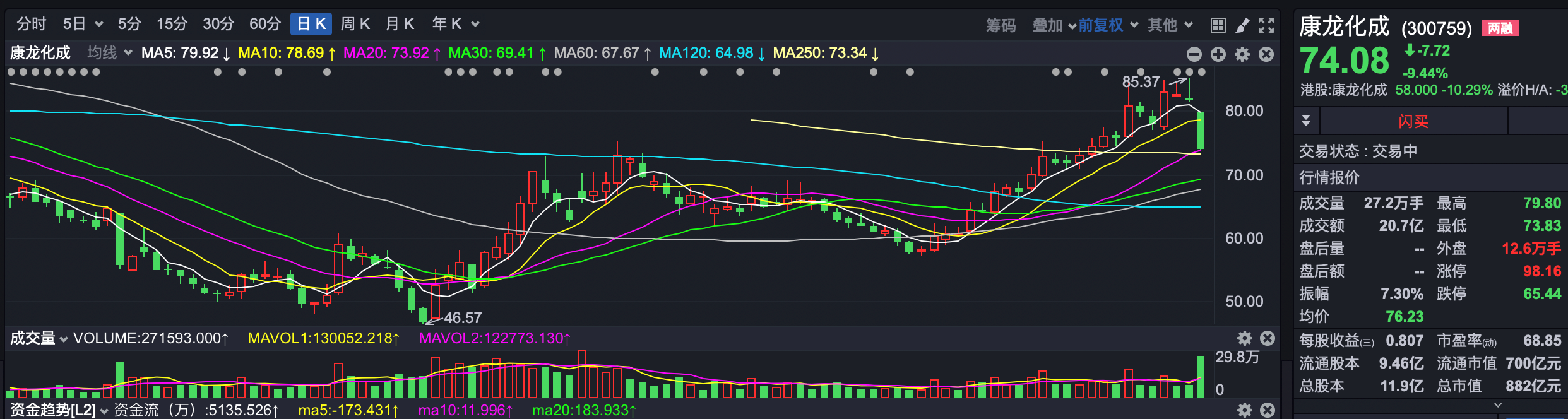
Task: Click the stock code (300759)
Action: [1437, 28]
